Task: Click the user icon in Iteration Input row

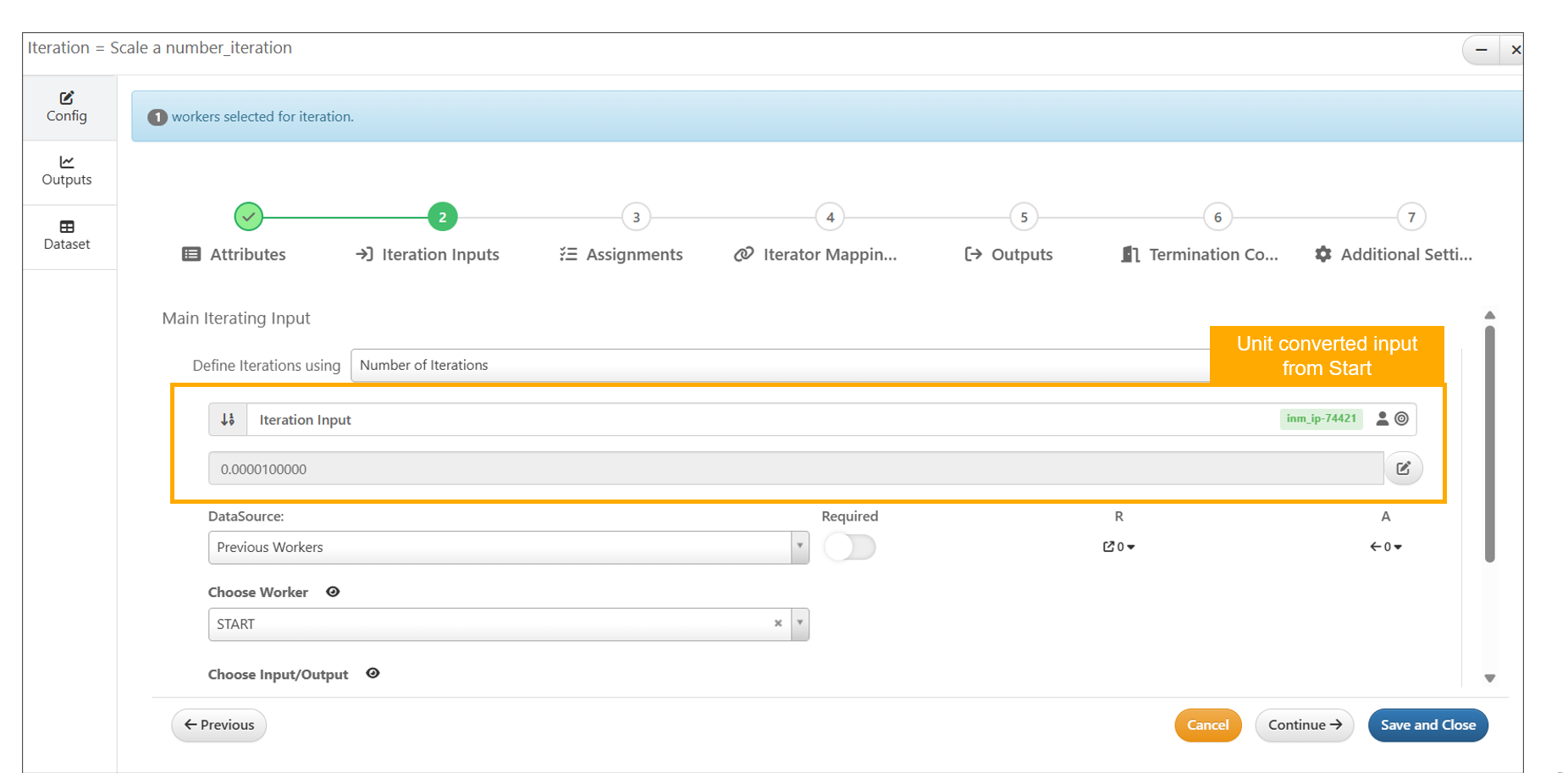Action: coord(1382,418)
